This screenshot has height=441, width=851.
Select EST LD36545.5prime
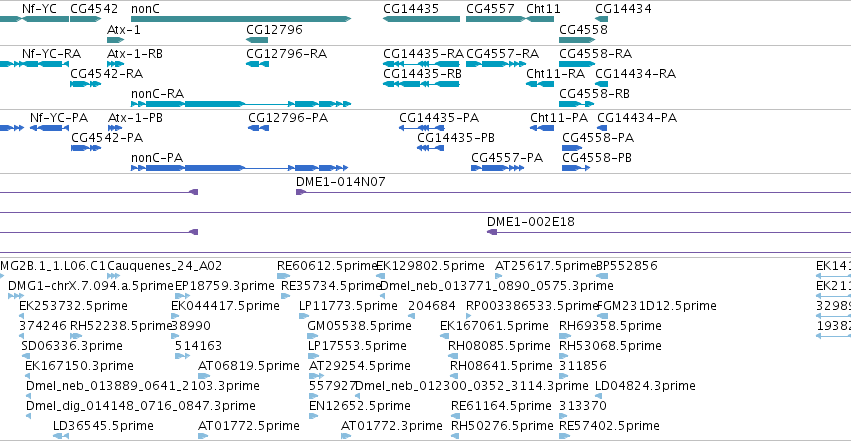coord(61,436)
